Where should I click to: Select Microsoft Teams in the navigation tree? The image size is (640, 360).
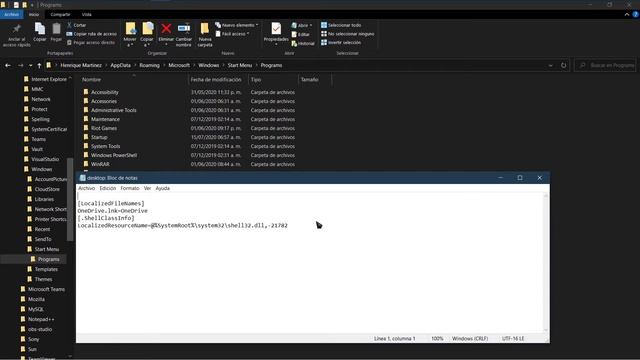tap(46, 289)
